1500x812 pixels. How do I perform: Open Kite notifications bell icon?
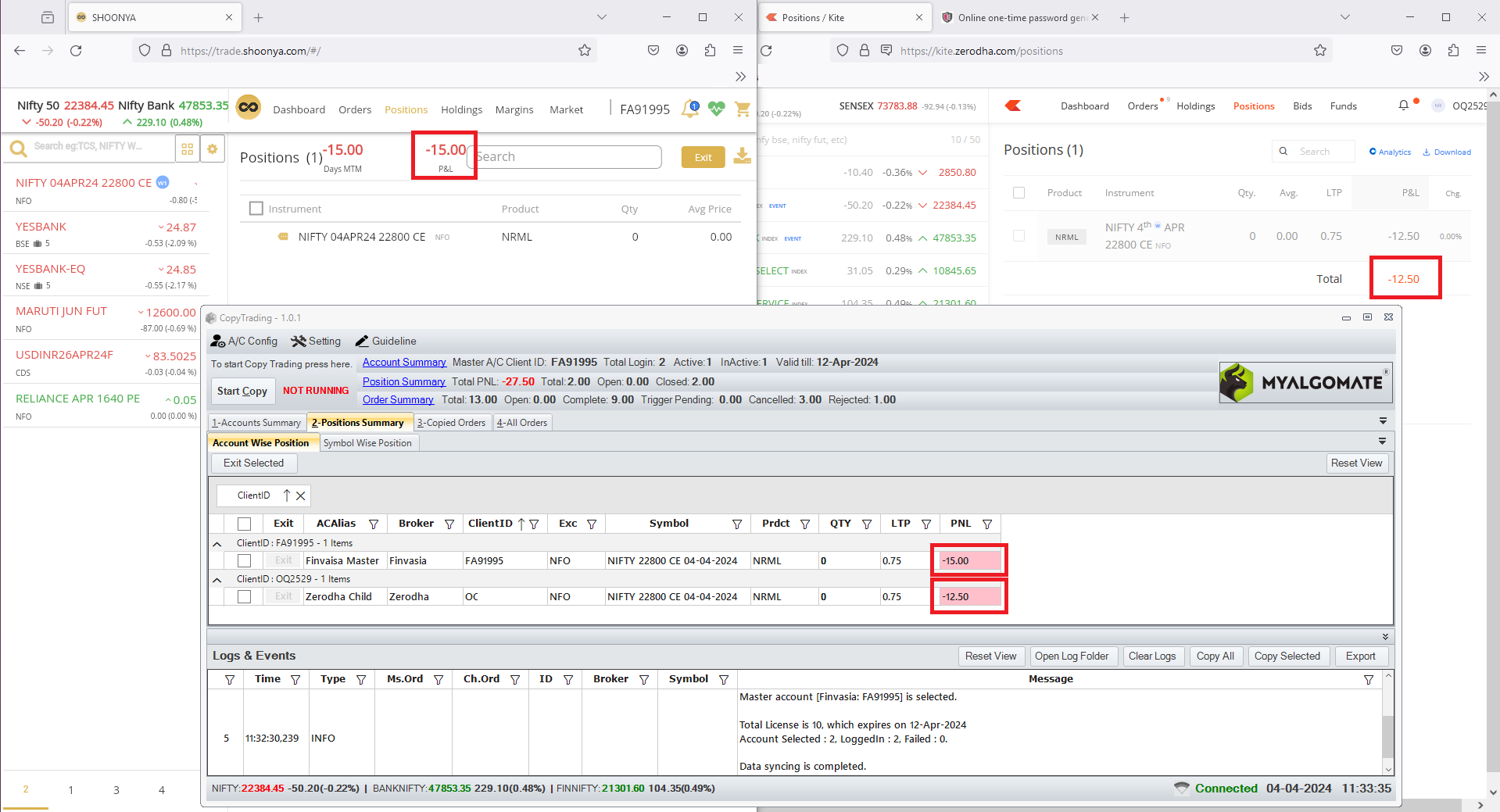tap(1404, 106)
